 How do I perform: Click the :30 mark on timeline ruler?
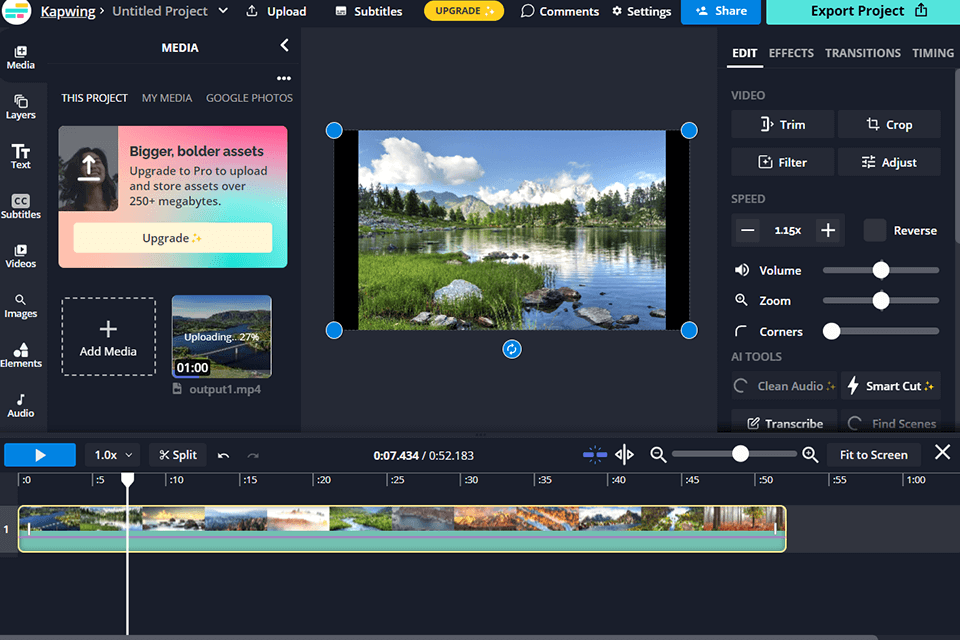point(470,480)
